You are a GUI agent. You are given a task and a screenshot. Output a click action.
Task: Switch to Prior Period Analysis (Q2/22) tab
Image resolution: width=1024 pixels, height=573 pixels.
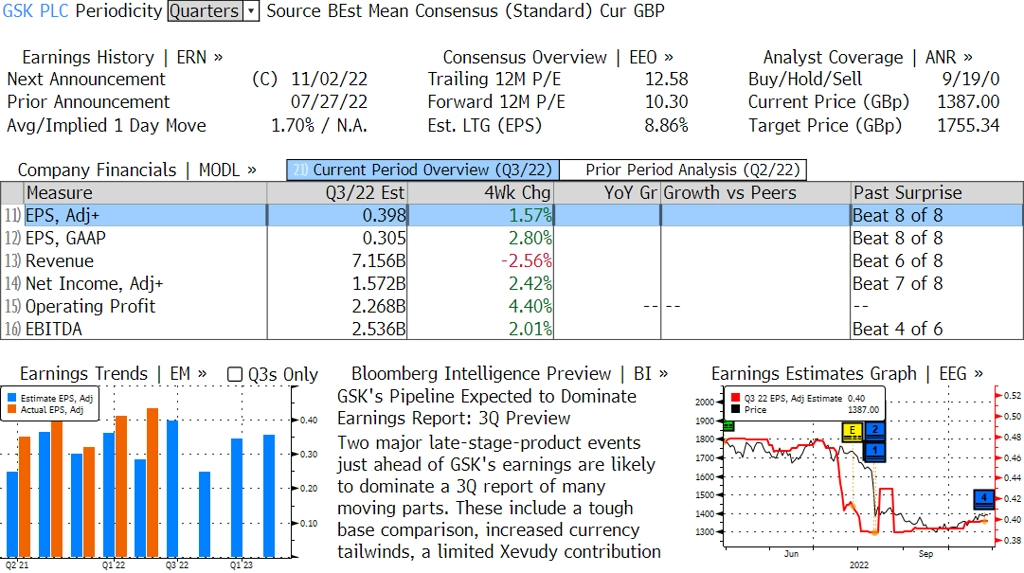click(x=683, y=170)
